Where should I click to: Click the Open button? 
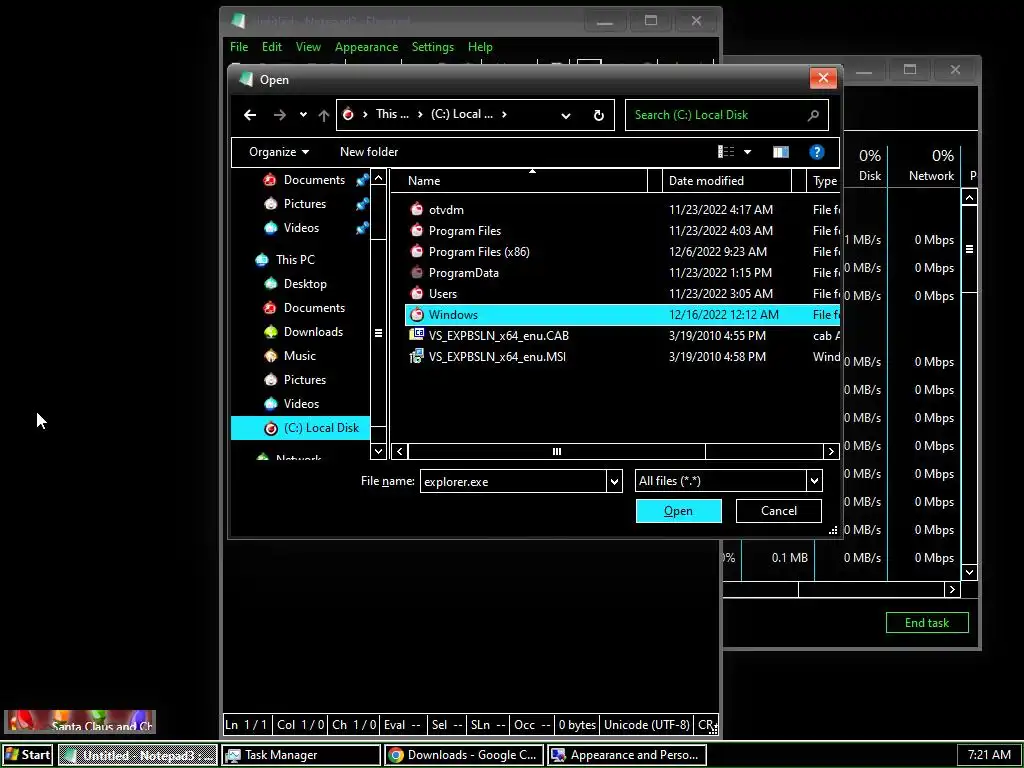click(679, 511)
